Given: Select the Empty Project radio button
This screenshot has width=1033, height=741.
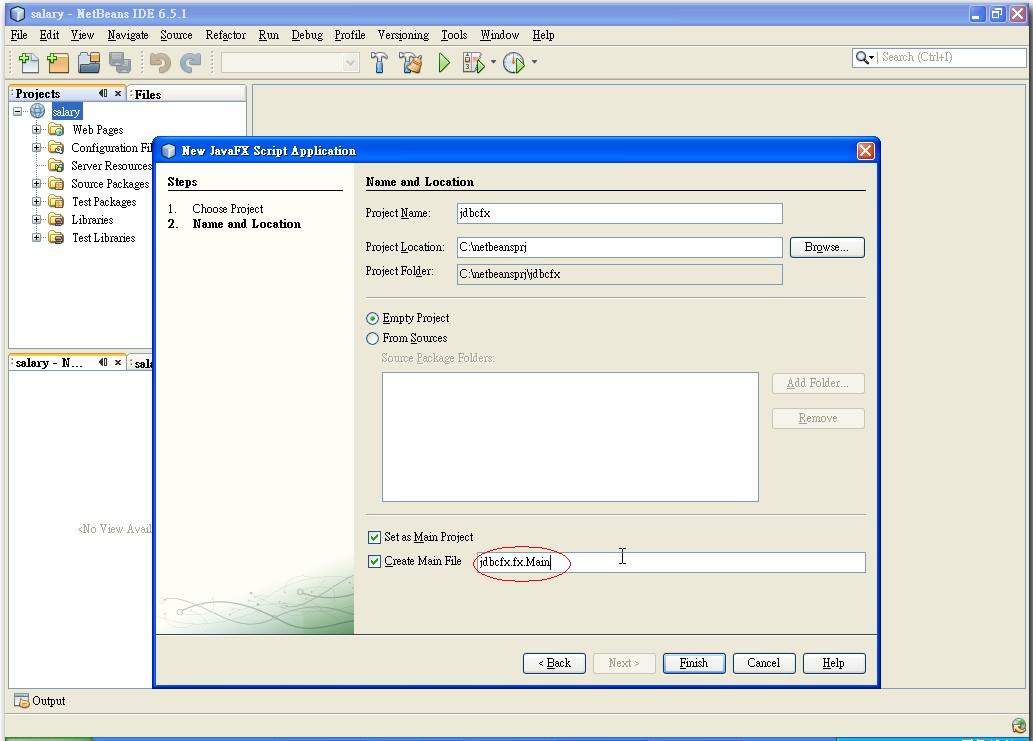Looking at the screenshot, I should (372, 319).
